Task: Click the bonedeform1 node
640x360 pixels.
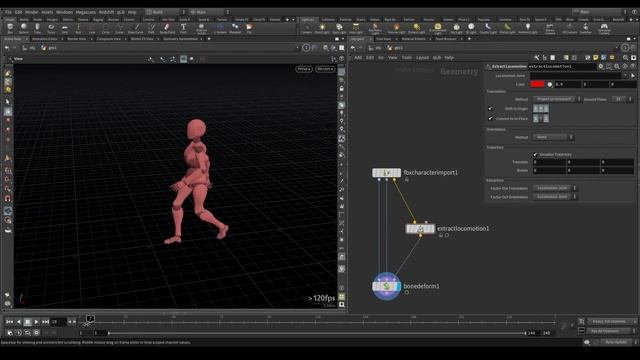Action: point(386,286)
